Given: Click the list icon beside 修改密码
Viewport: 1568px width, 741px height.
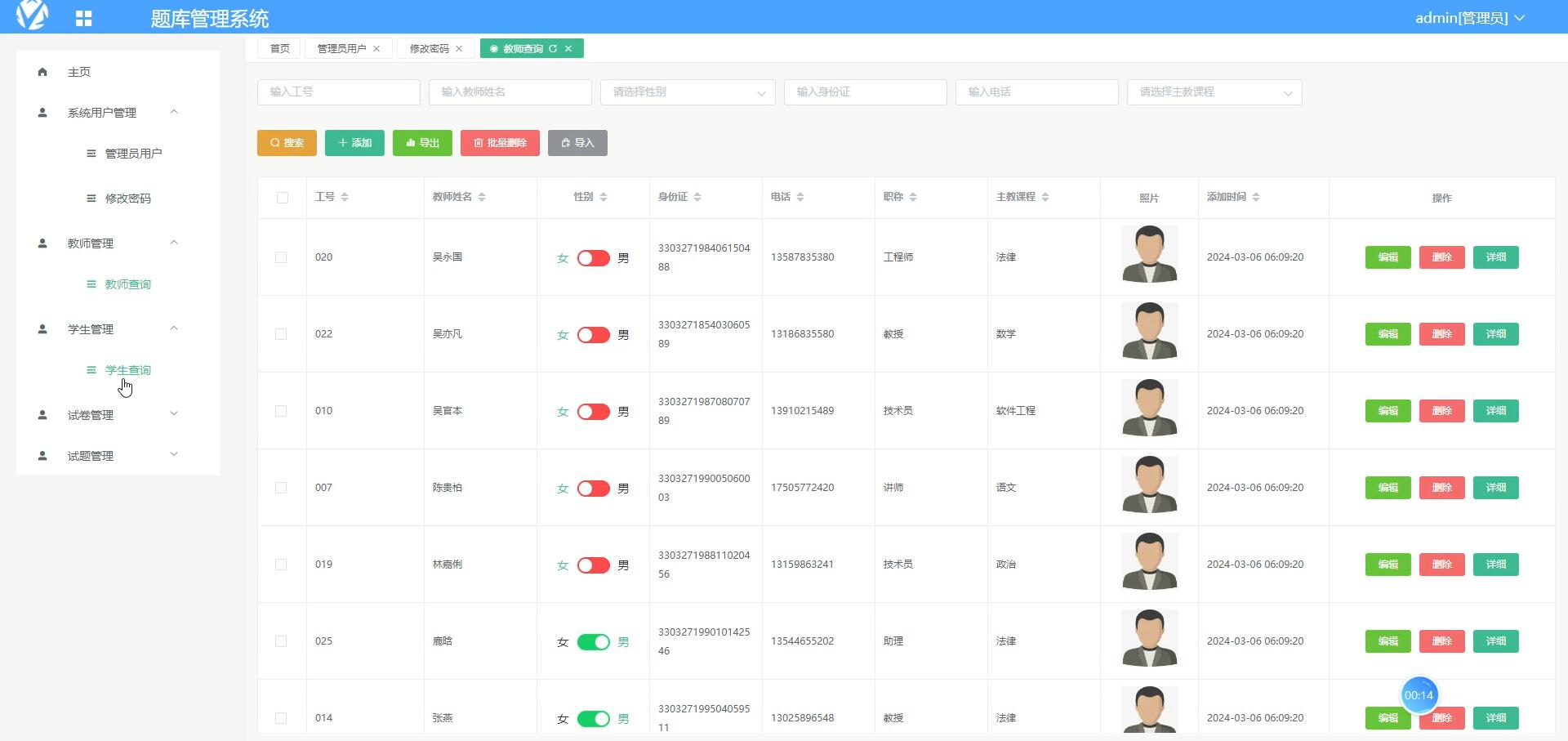Looking at the screenshot, I should (91, 199).
